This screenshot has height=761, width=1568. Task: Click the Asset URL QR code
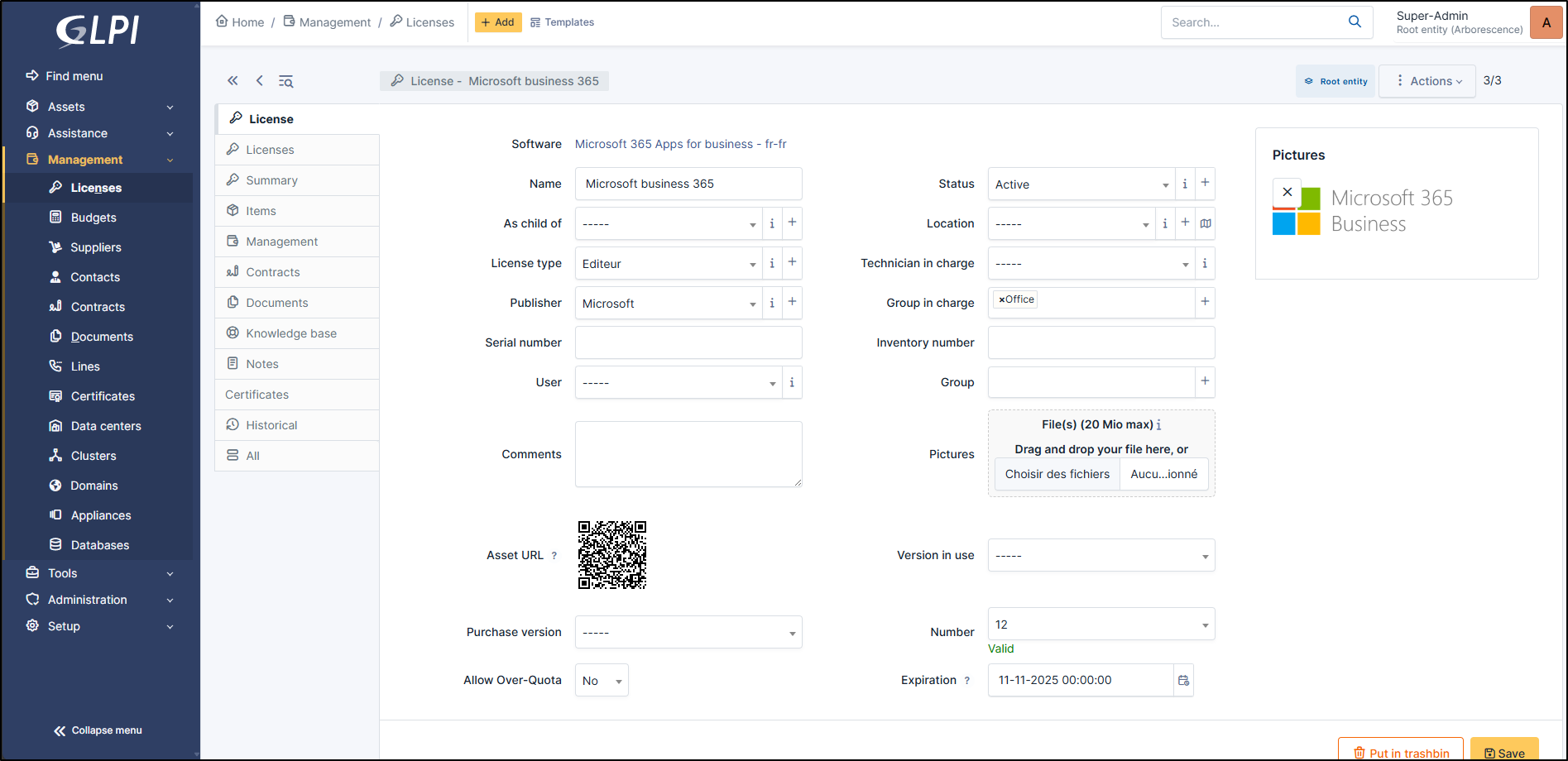tap(612, 555)
